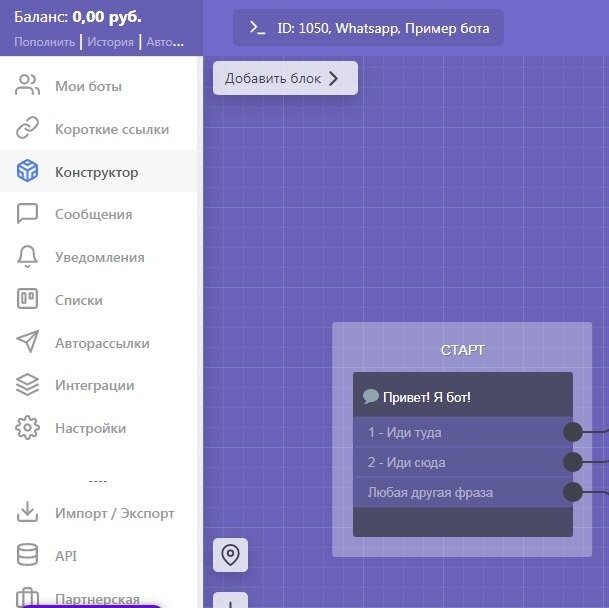Click the Настройки gear icon

(x=27, y=427)
